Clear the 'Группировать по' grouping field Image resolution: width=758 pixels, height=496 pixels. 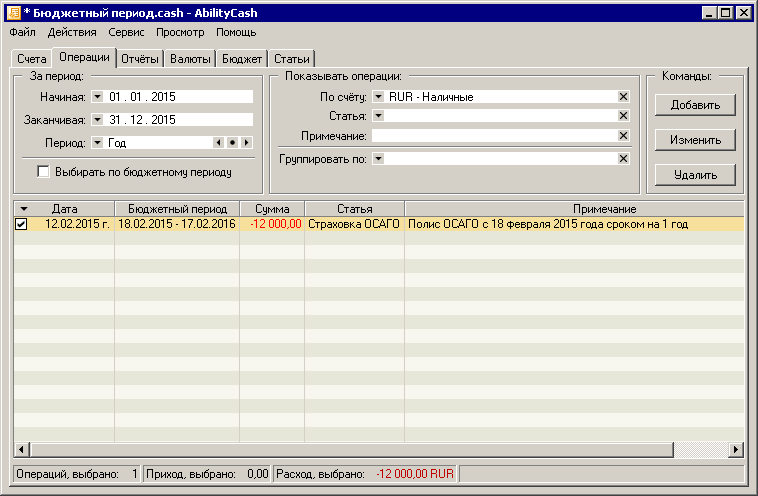point(623,159)
